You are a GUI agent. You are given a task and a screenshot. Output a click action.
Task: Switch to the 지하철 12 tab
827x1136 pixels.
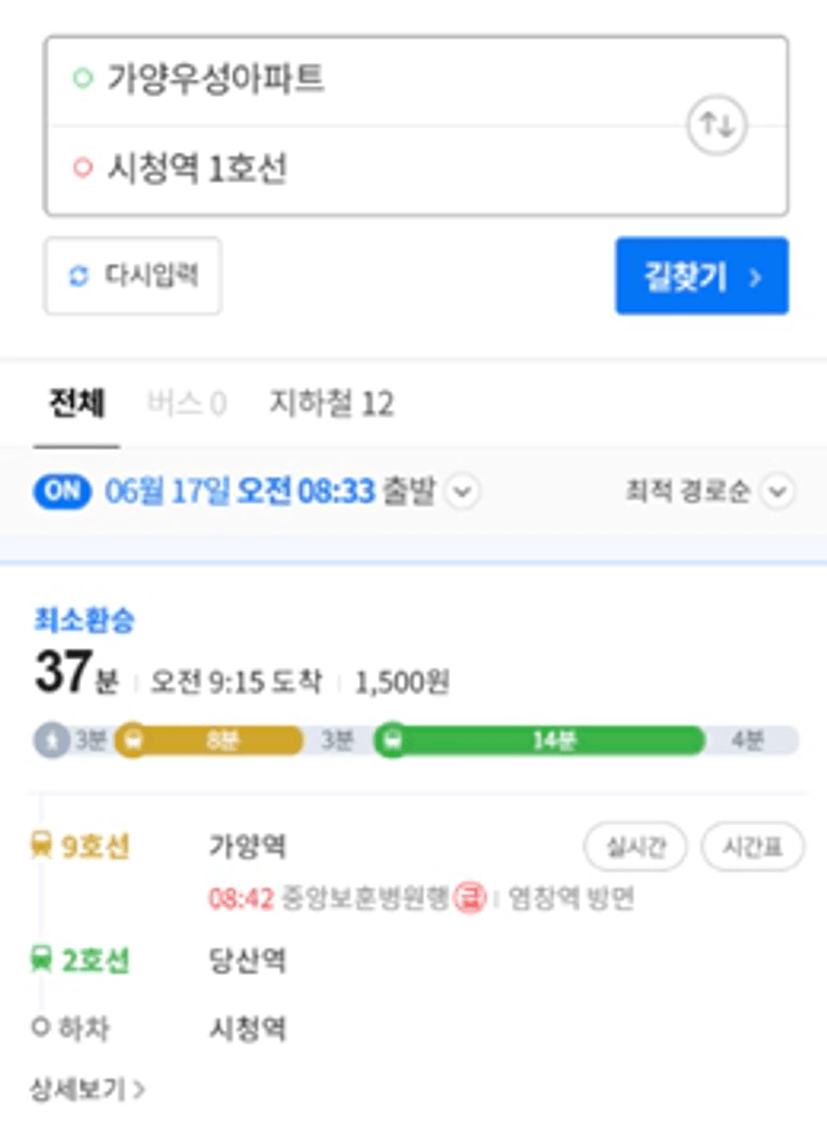(331, 404)
